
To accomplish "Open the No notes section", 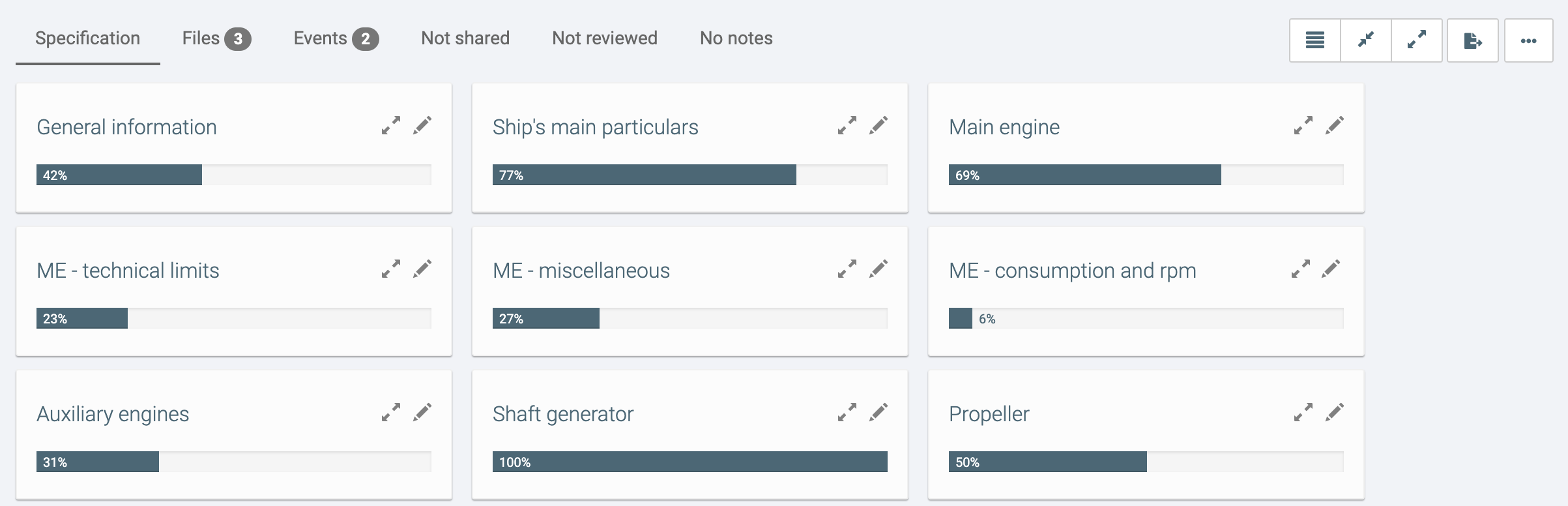I will [736, 38].
